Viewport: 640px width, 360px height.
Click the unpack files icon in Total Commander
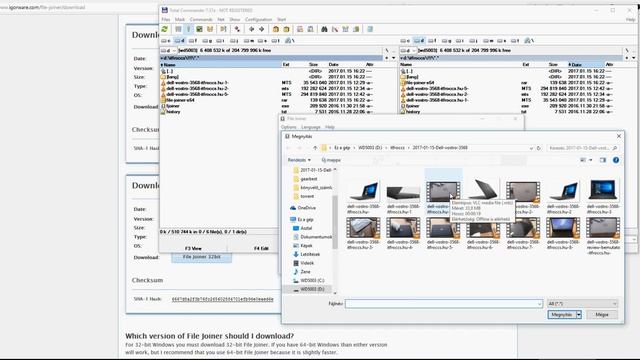[287, 29]
